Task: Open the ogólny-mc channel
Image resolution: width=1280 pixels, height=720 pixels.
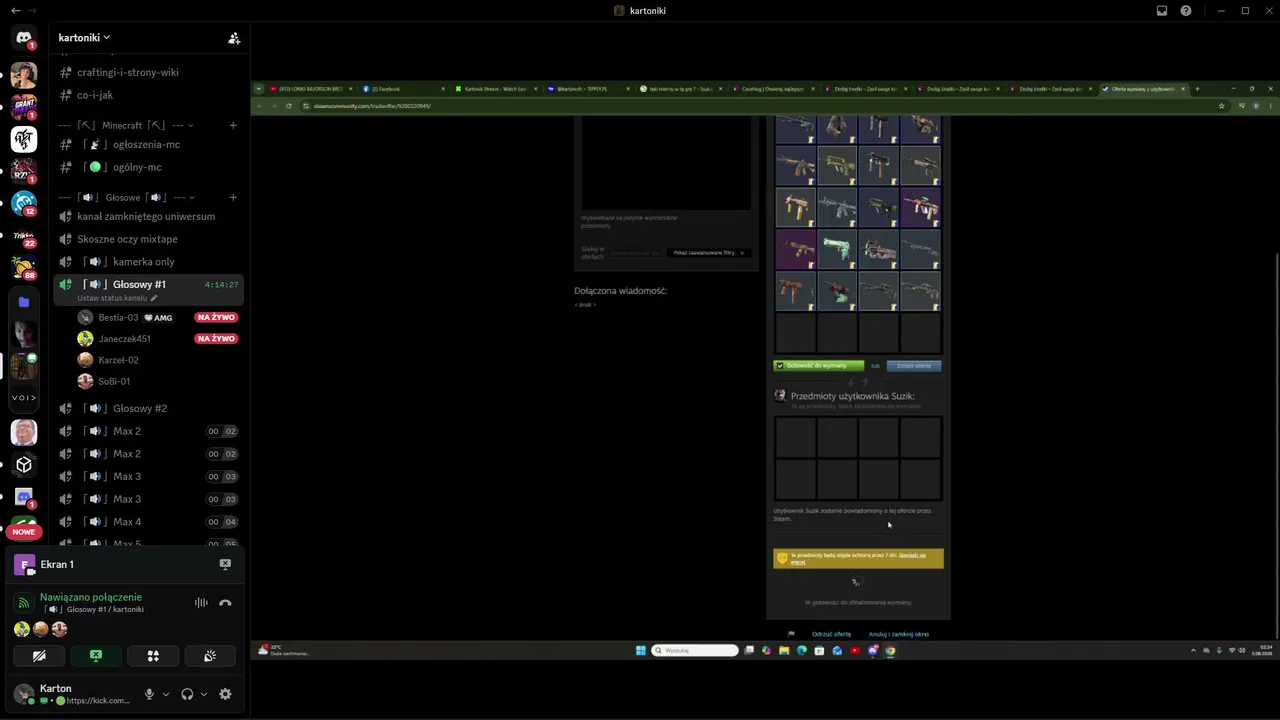Action: [x=148, y=167]
